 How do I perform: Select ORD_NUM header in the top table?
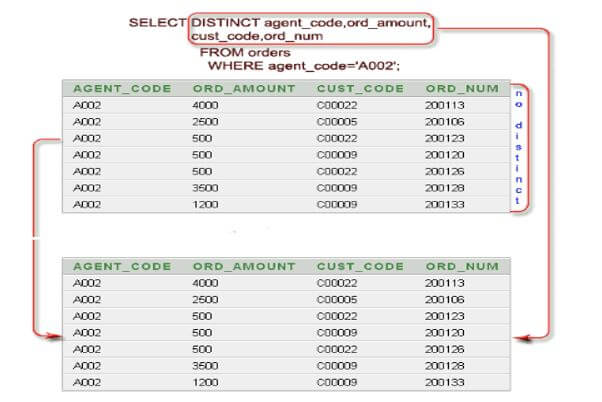(461, 88)
